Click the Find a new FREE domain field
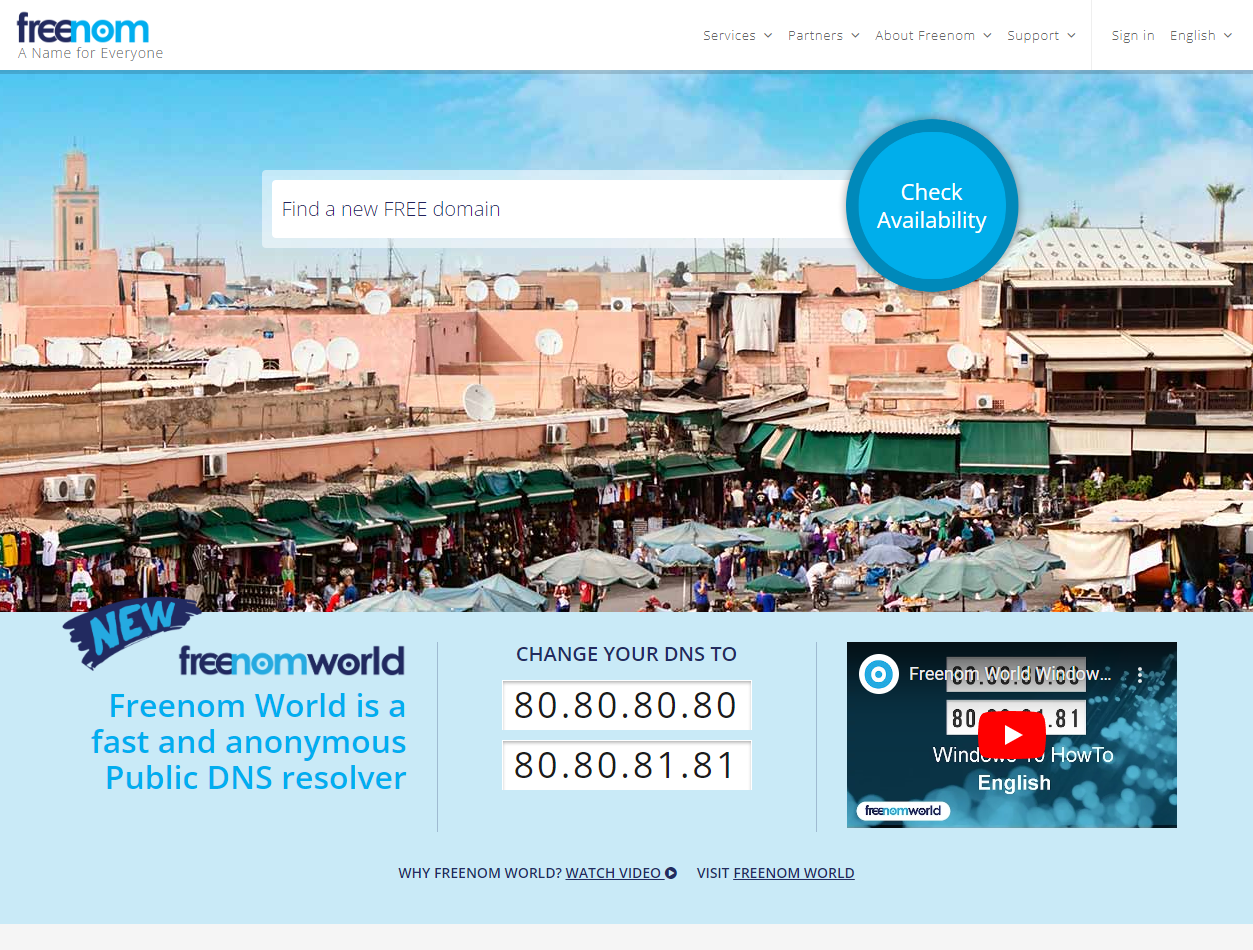Screen dimensions: 1253x950 [x=560, y=209]
